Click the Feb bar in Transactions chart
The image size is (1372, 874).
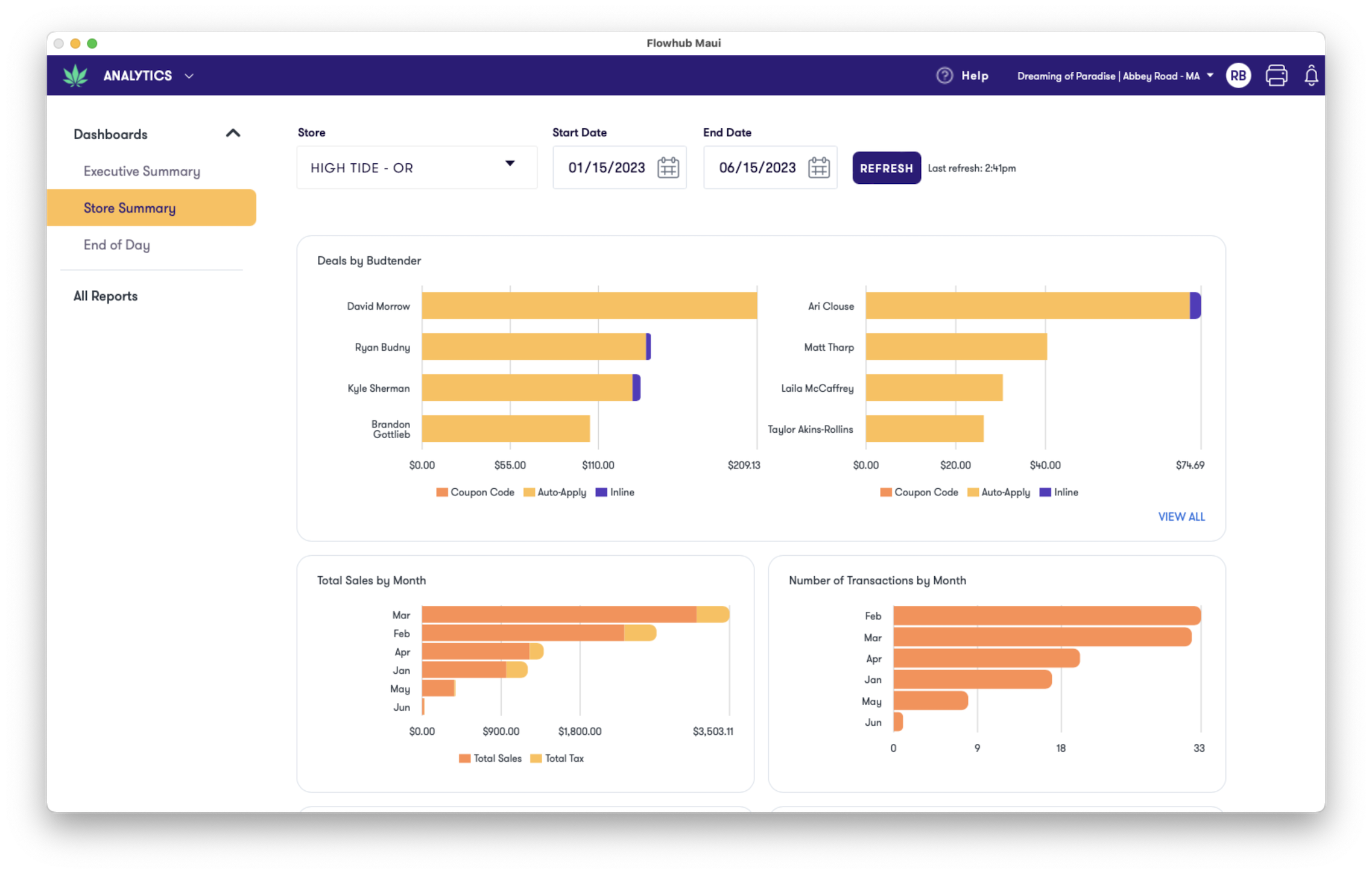pos(1047,615)
